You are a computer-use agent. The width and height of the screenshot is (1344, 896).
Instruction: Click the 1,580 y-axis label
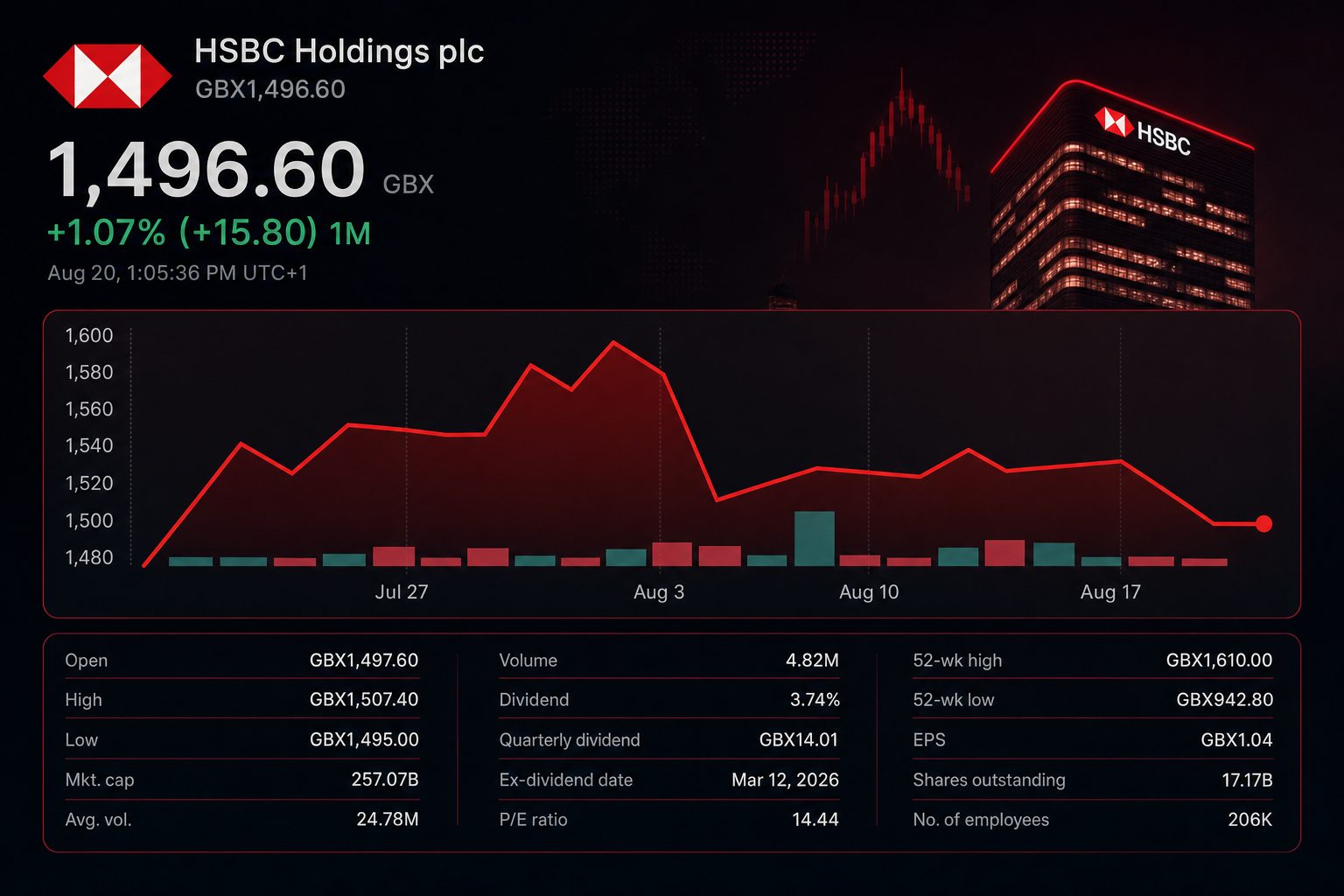point(89,373)
